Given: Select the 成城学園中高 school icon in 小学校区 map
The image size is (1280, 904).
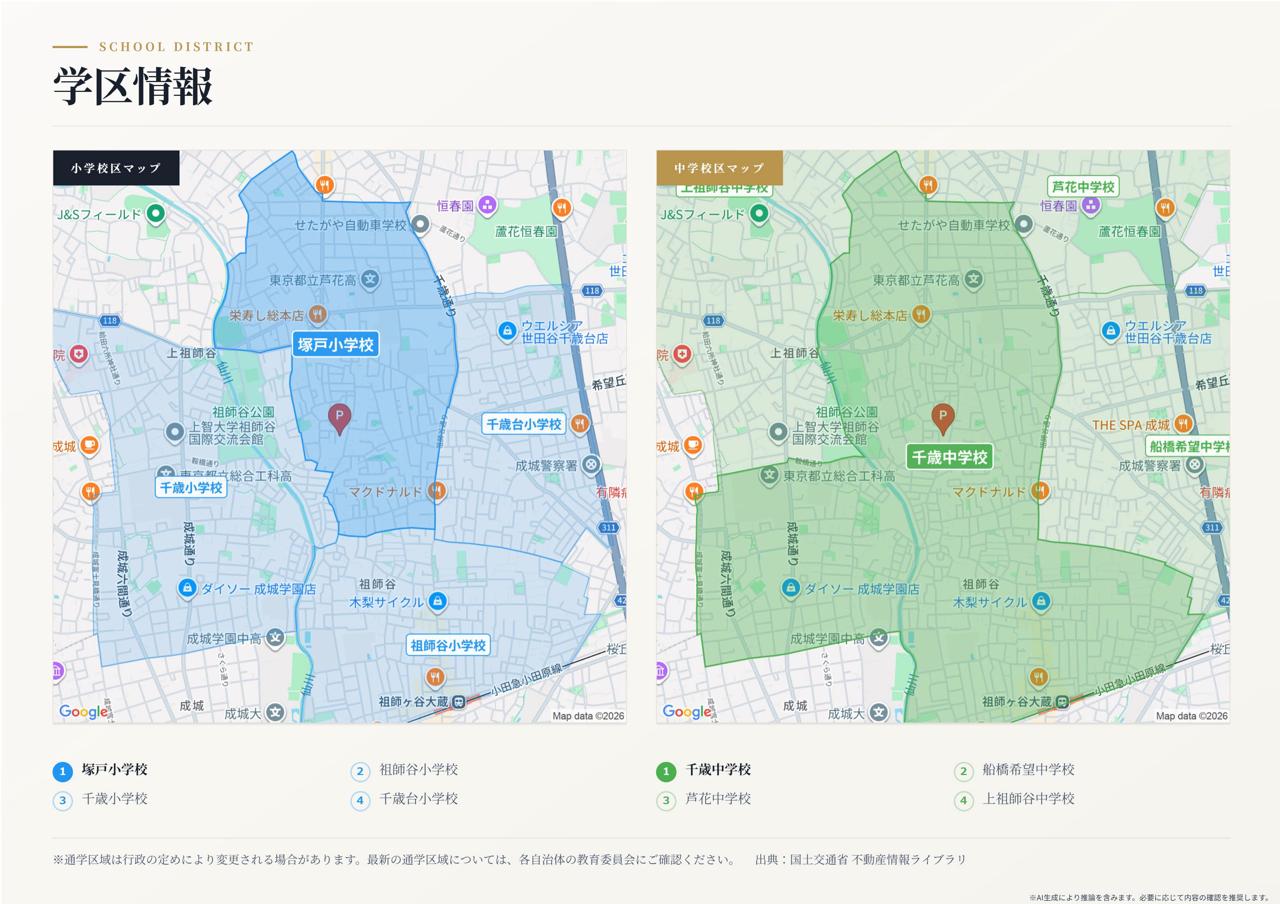Looking at the screenshot, I should 275,637.
